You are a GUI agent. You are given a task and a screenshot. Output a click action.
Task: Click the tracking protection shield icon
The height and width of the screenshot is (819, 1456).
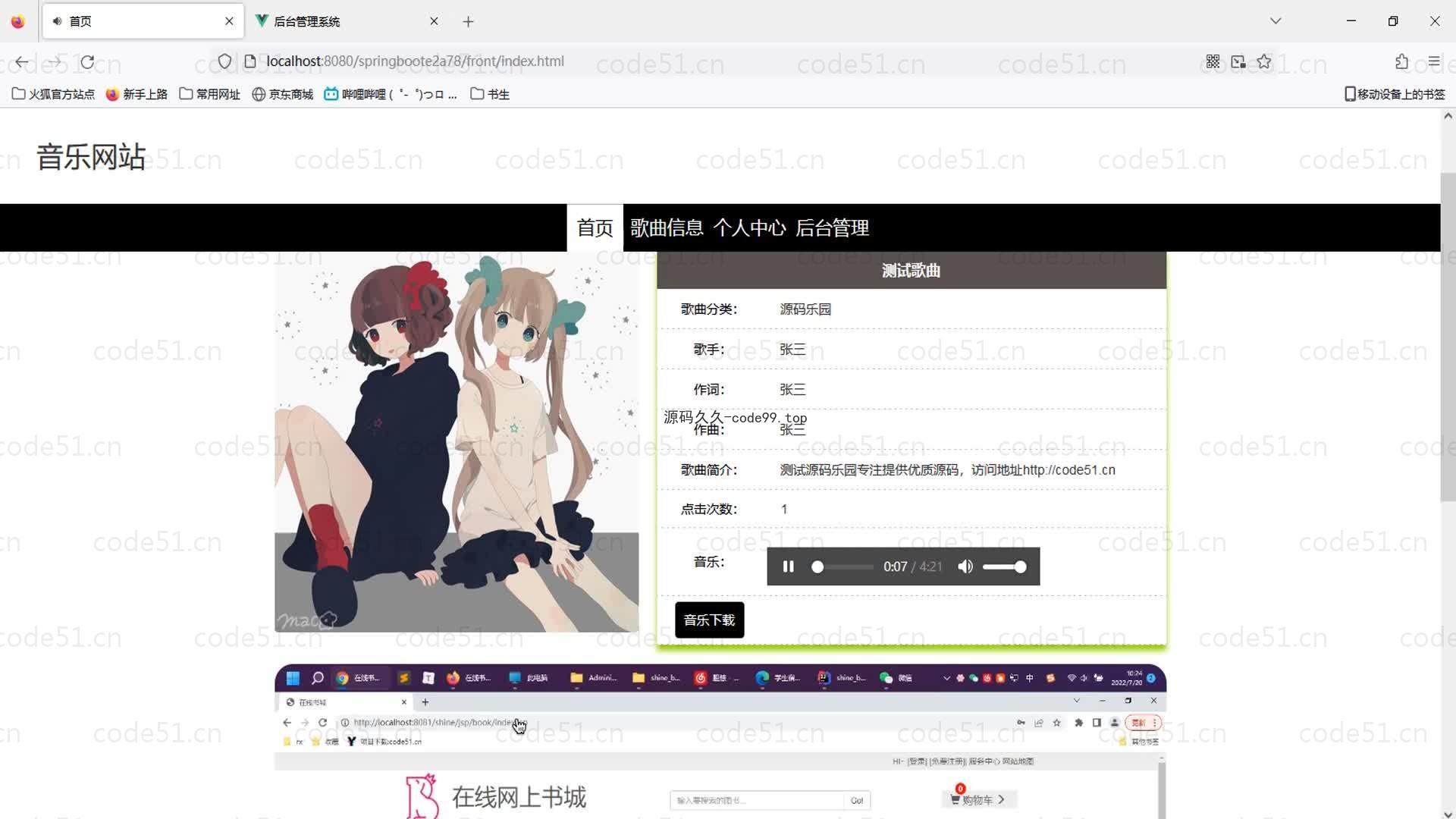tap(224, 61)
